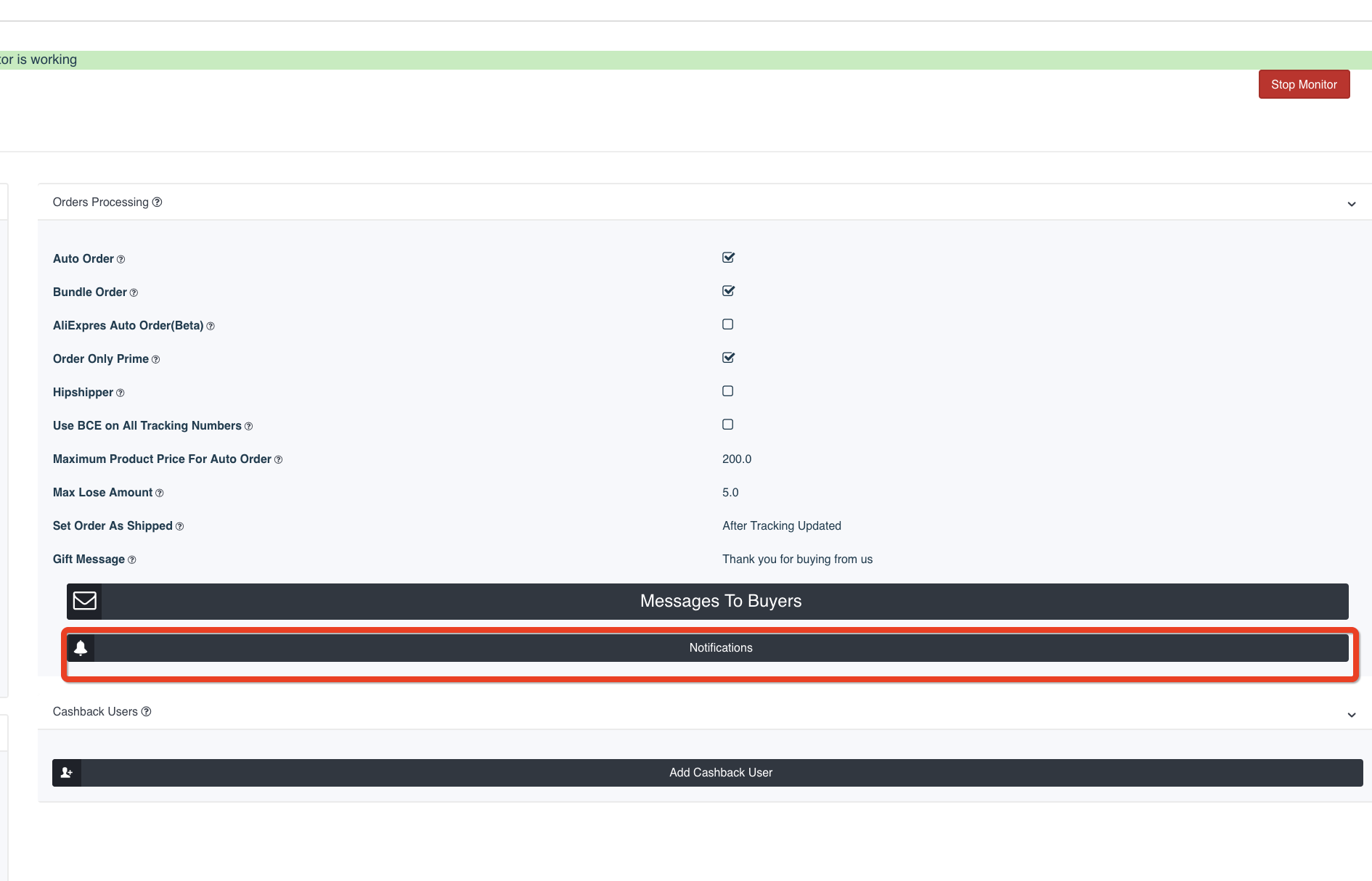Click the bell icon on Notifications bar
1372x881 pixels.
pos(81,648)
